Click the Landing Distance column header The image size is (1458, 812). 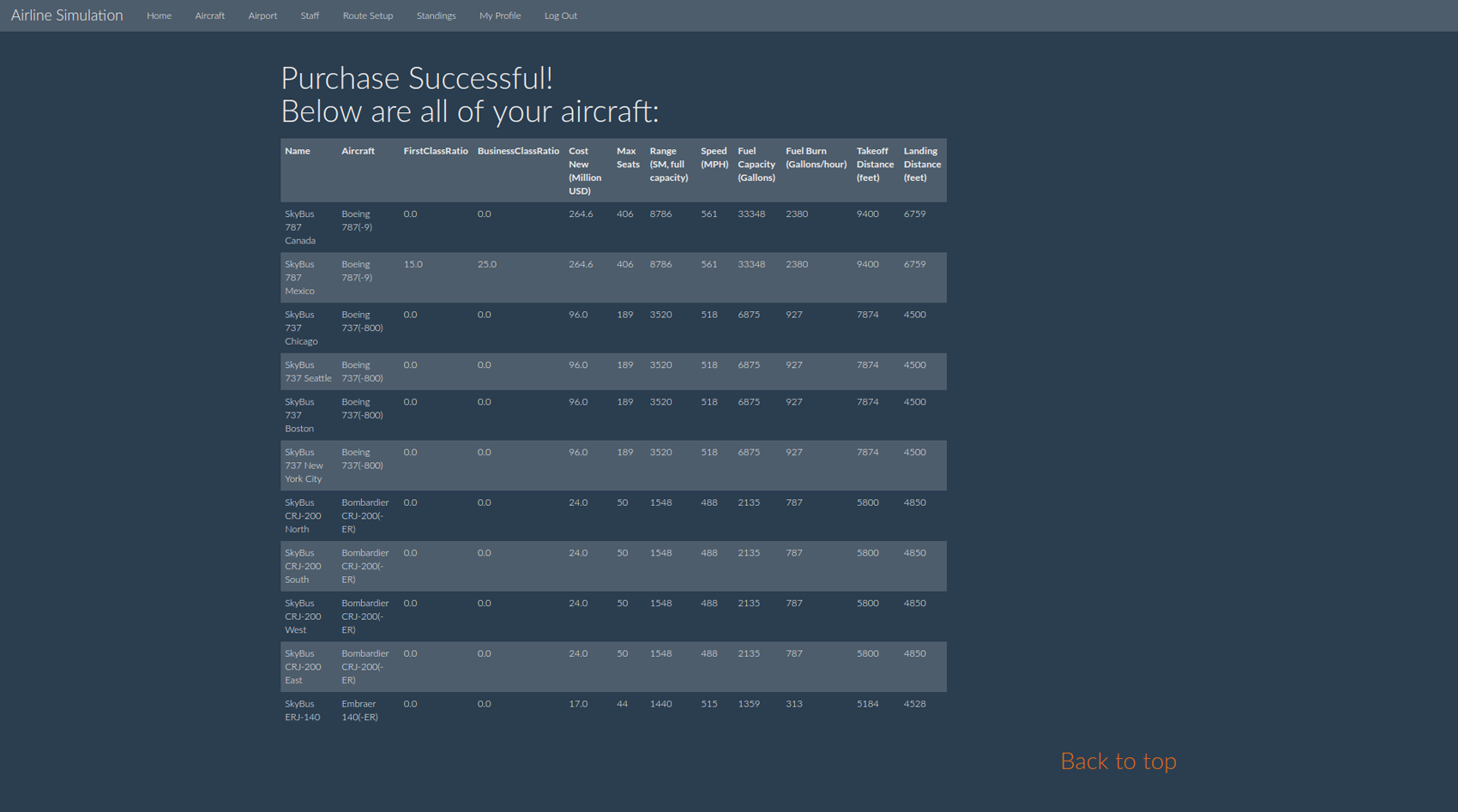click(x=922, y=164)
